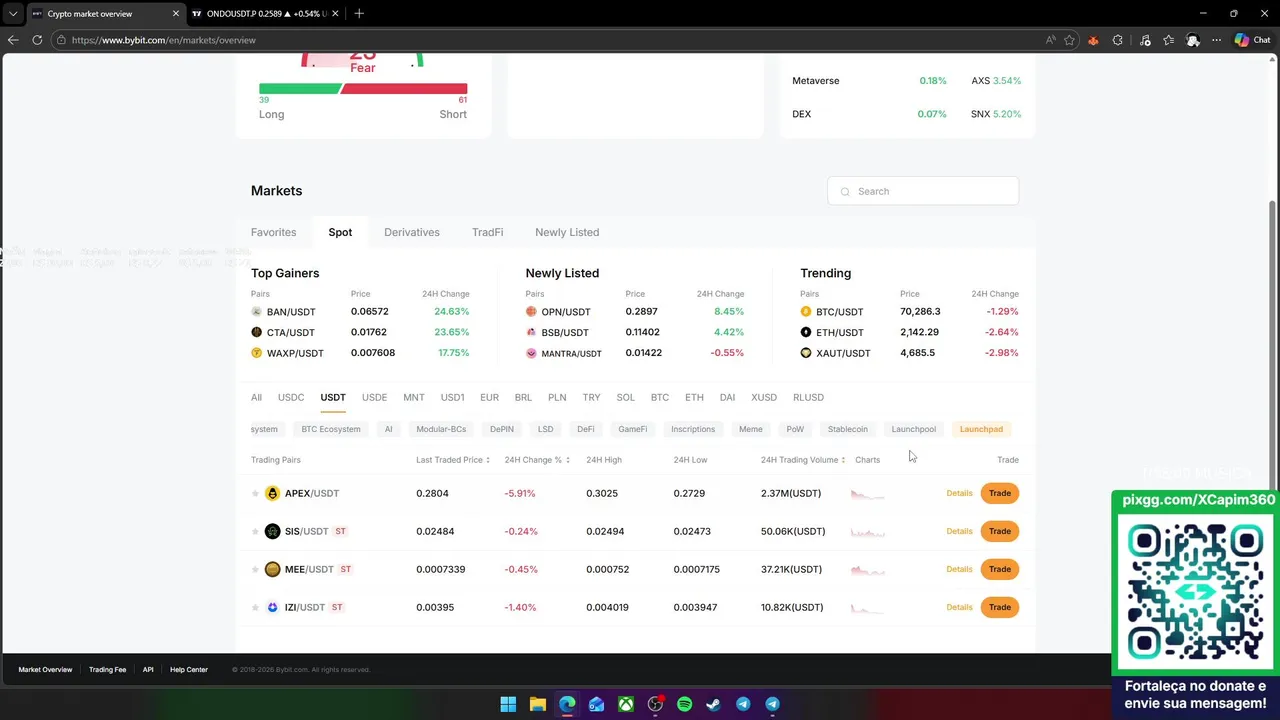The height and width of the screenshot is (720, 1280).
Task: Click the SIS coin icon
Action: [272, 531]
